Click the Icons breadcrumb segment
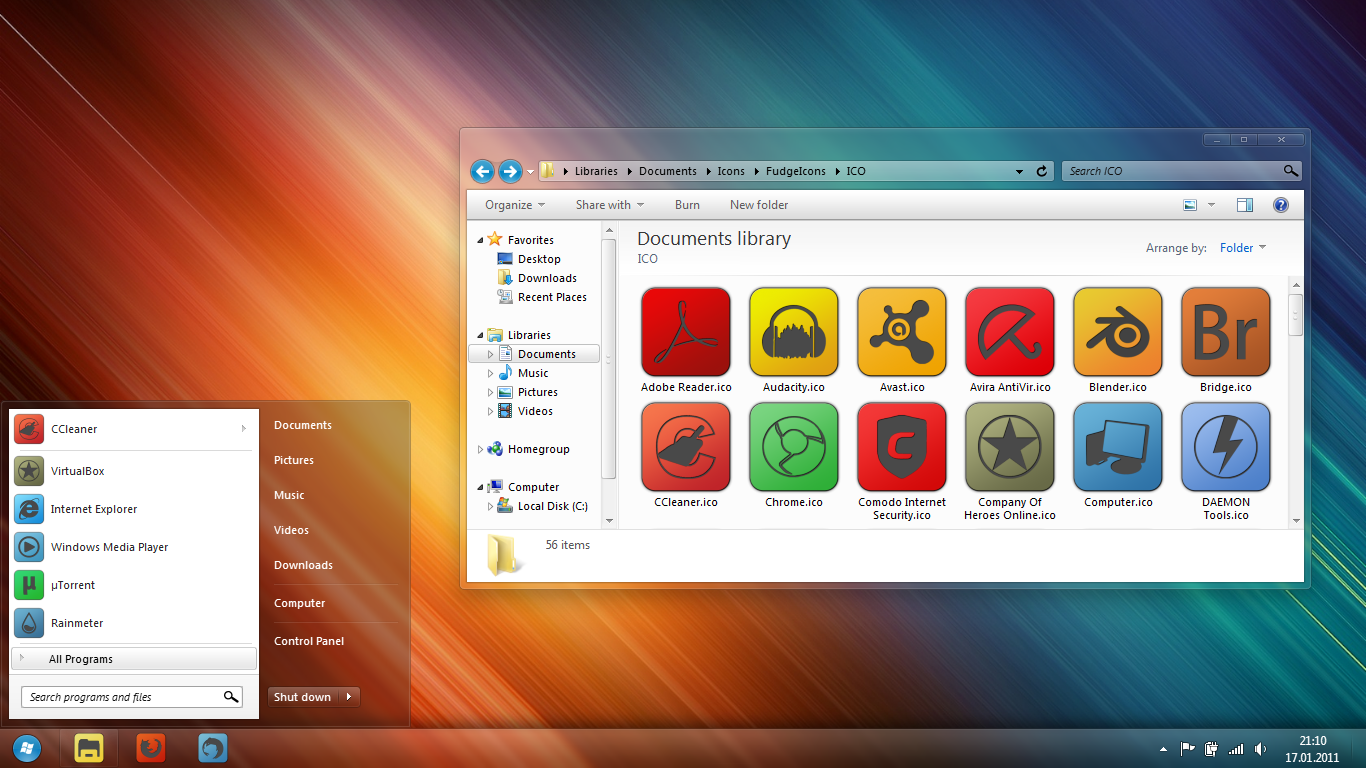This screenshot has height=768, width=1366. click(731, 171)
